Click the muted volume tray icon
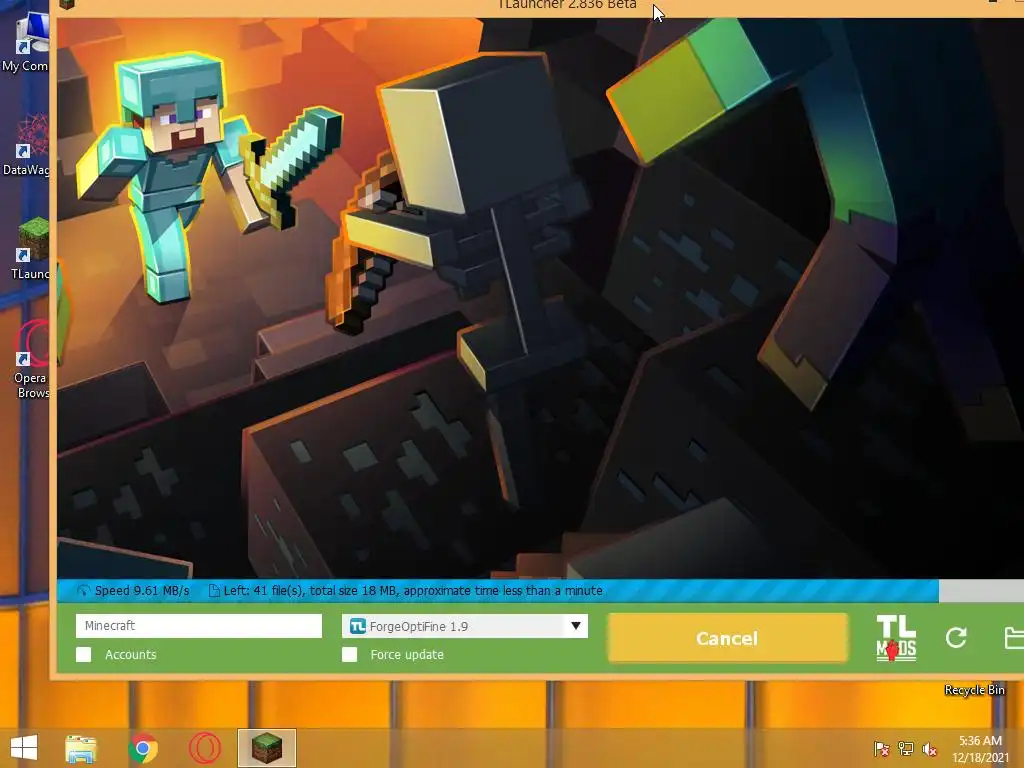Image resolution: width=1024 pixels, height=768 pixels. point(929,748)
